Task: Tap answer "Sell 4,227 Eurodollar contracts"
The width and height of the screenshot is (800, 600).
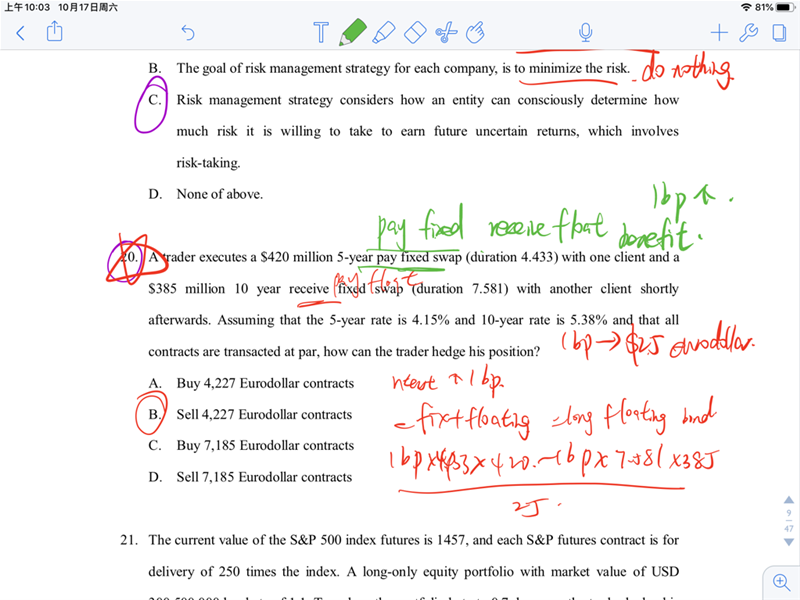Action: [264, 415]
